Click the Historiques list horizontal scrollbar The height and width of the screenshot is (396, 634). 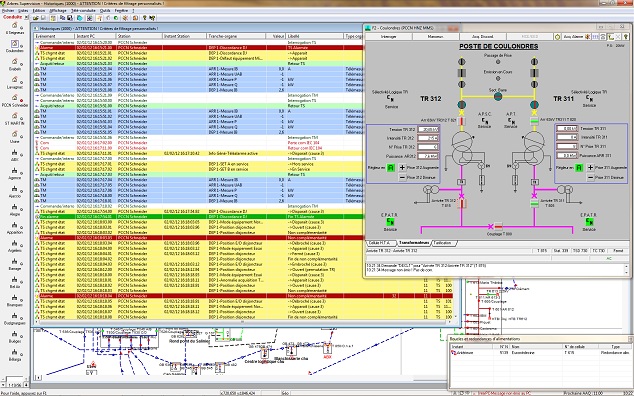point(243,322)
